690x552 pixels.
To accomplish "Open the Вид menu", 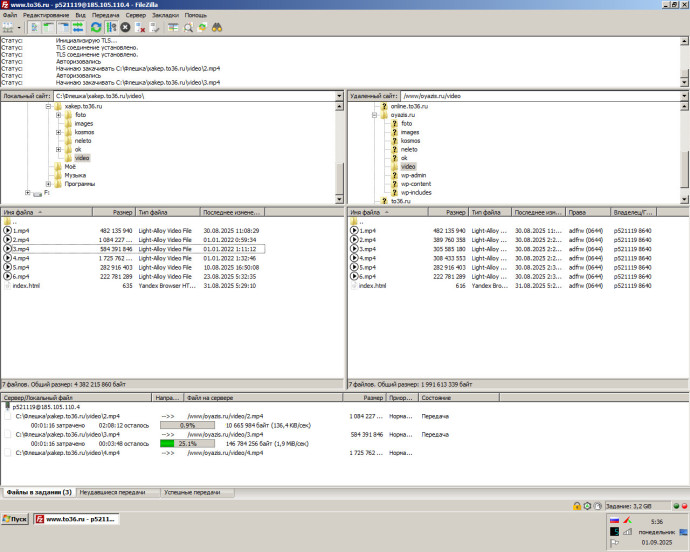I will pos(81,15).
